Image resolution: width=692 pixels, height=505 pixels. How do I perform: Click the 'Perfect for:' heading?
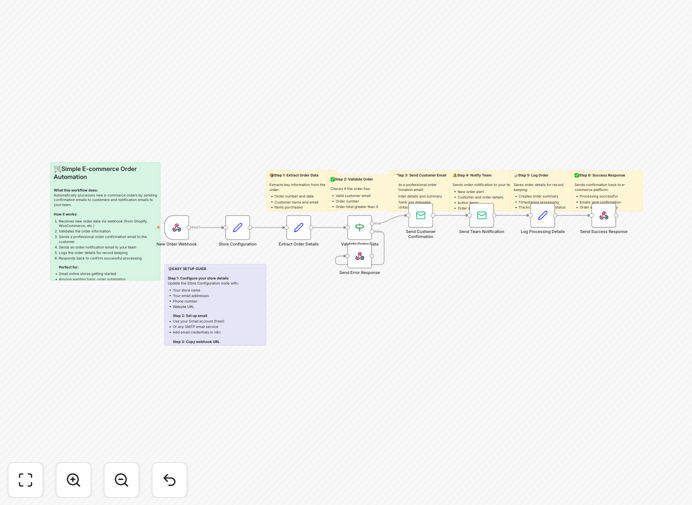pyautogui.click(x=68, y=268)
